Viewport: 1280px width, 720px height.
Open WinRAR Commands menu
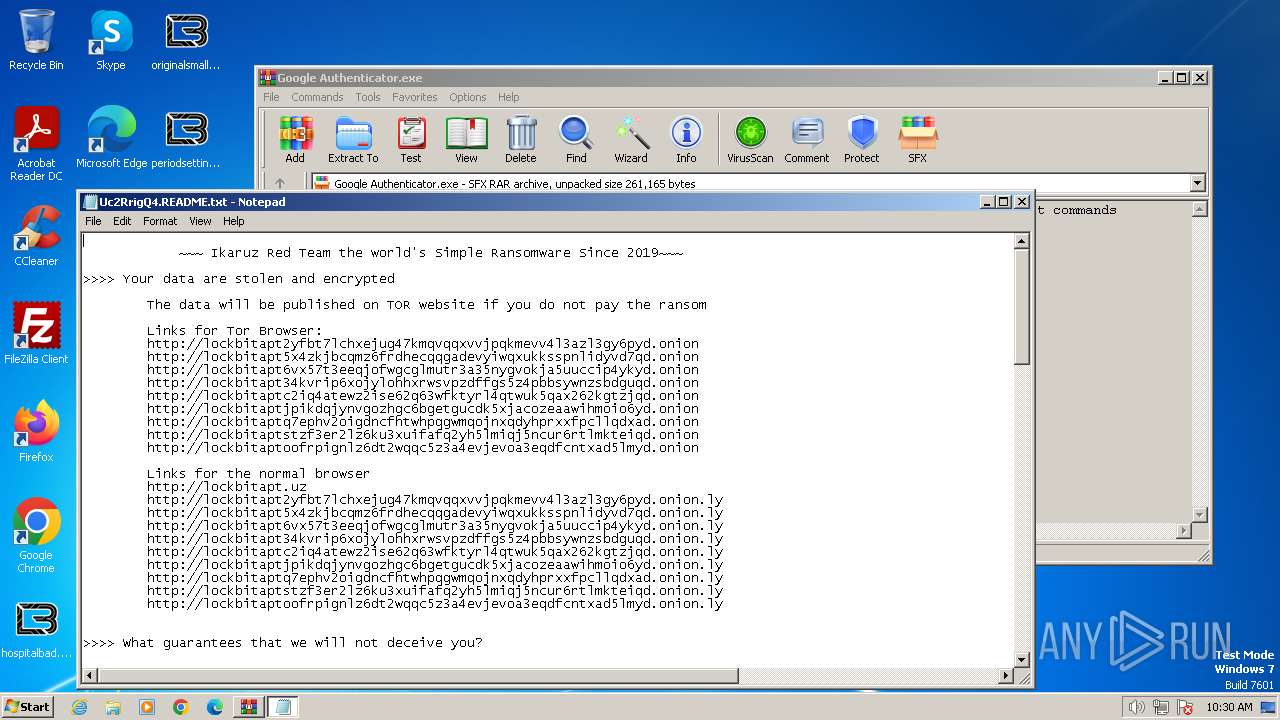pyautogui.click(x=317, y=97)
